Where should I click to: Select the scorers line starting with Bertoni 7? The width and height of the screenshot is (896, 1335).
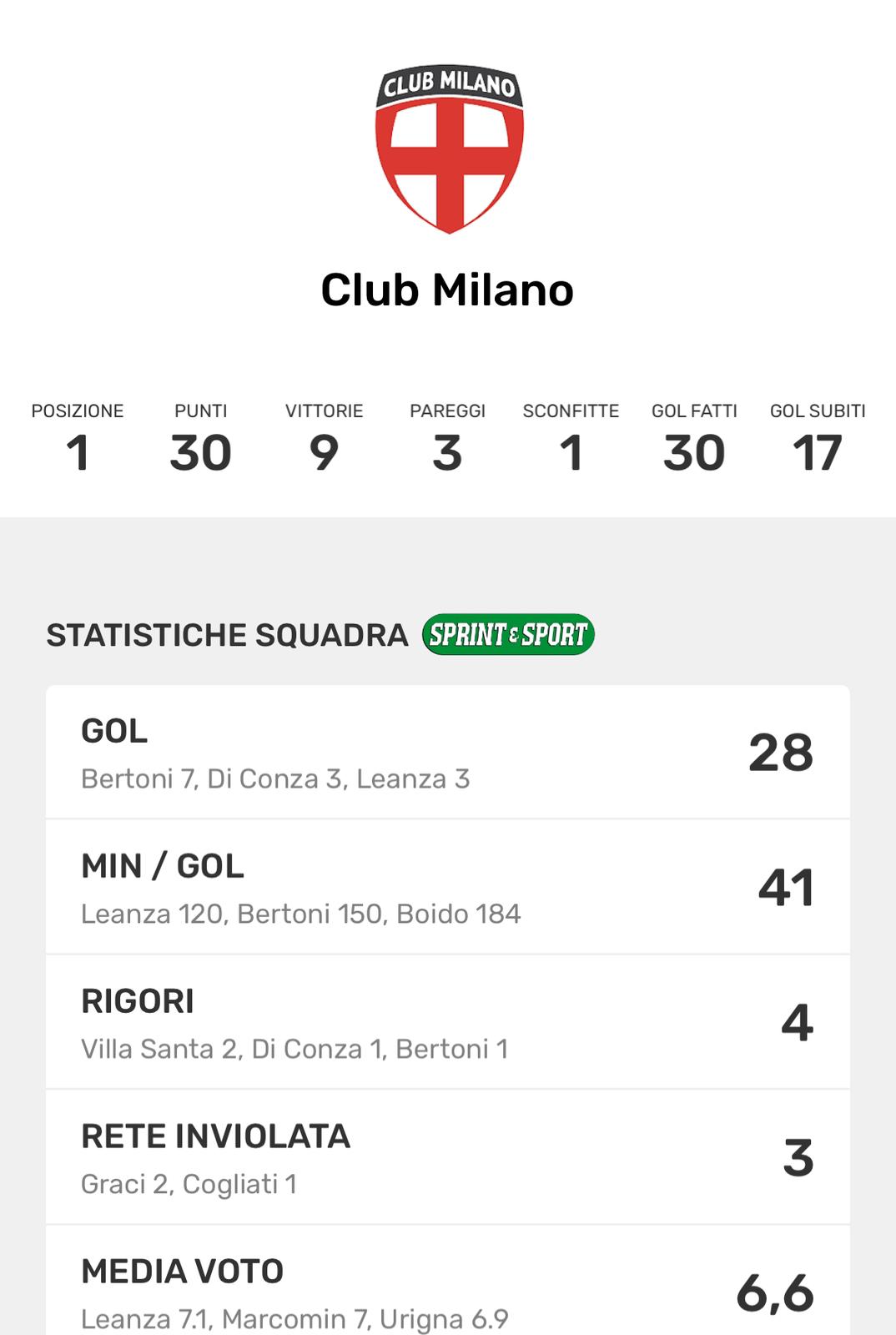point(275,779)
